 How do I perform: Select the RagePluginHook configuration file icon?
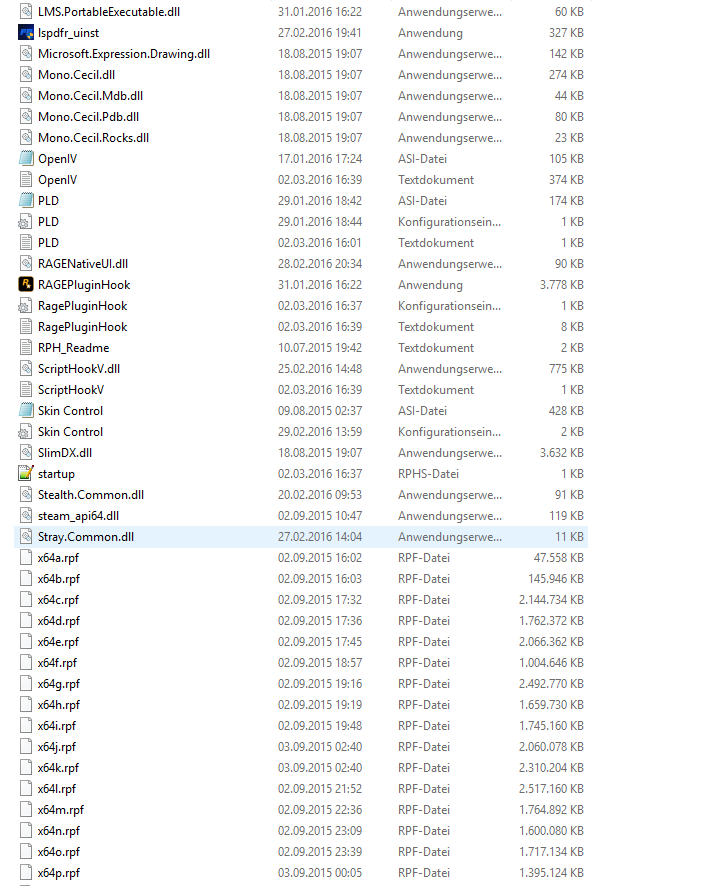pos(24,306)
